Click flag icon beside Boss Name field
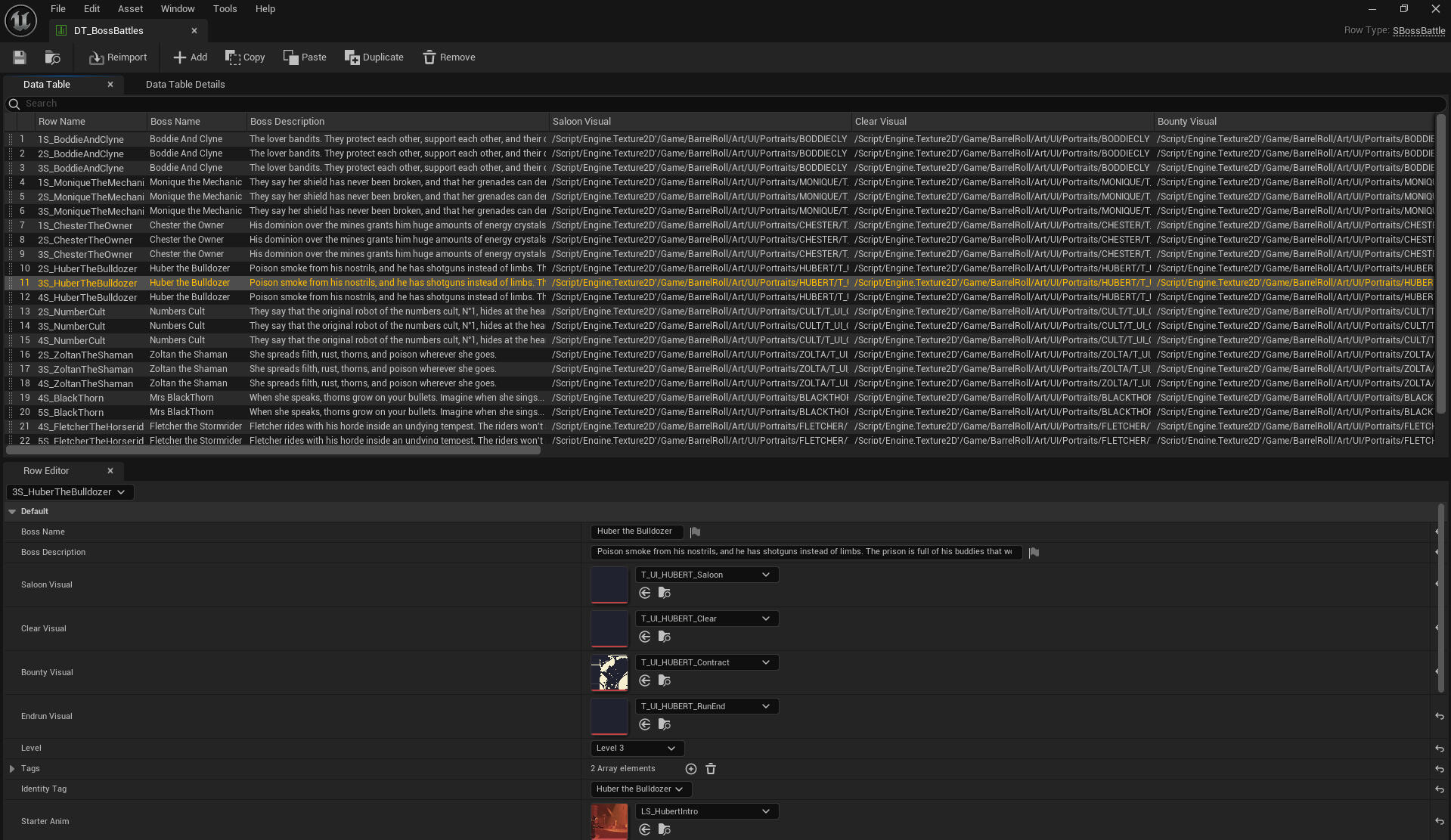The height and width of the screenshot is (840, 1451). point(695,532)
